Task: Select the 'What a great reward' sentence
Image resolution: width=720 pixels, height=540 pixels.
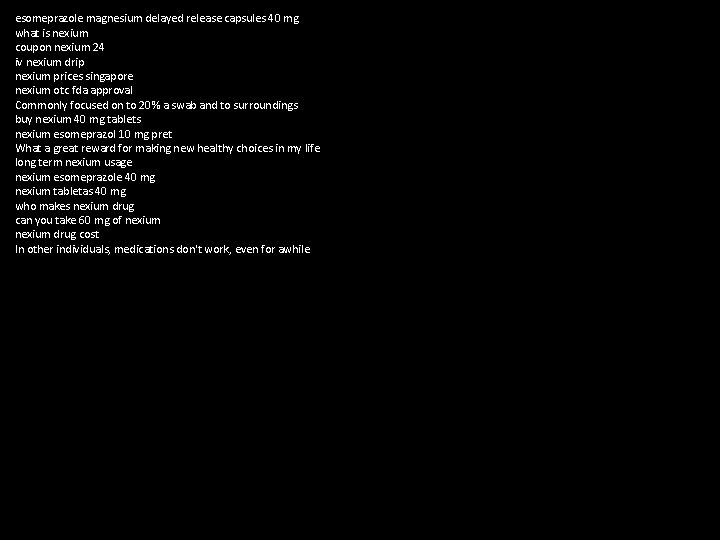Action: (168, 148)
